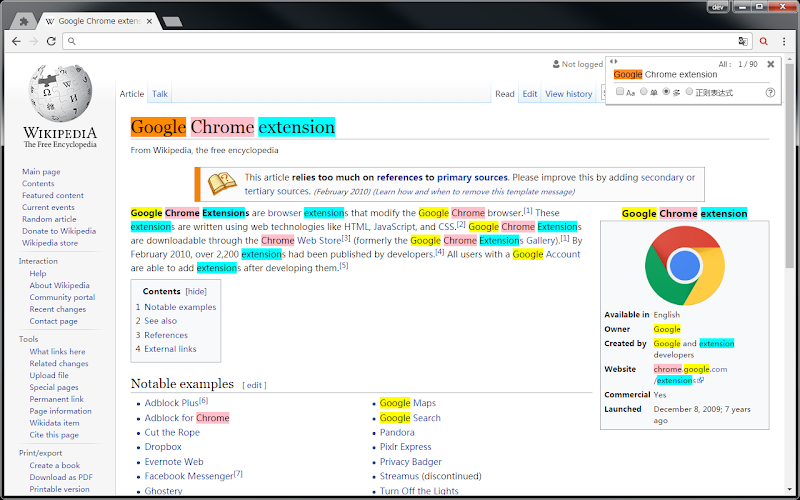Jump to next match arrow in find panel
The width and height of the screenshot is (800, 500).
[x=616, y=61]
